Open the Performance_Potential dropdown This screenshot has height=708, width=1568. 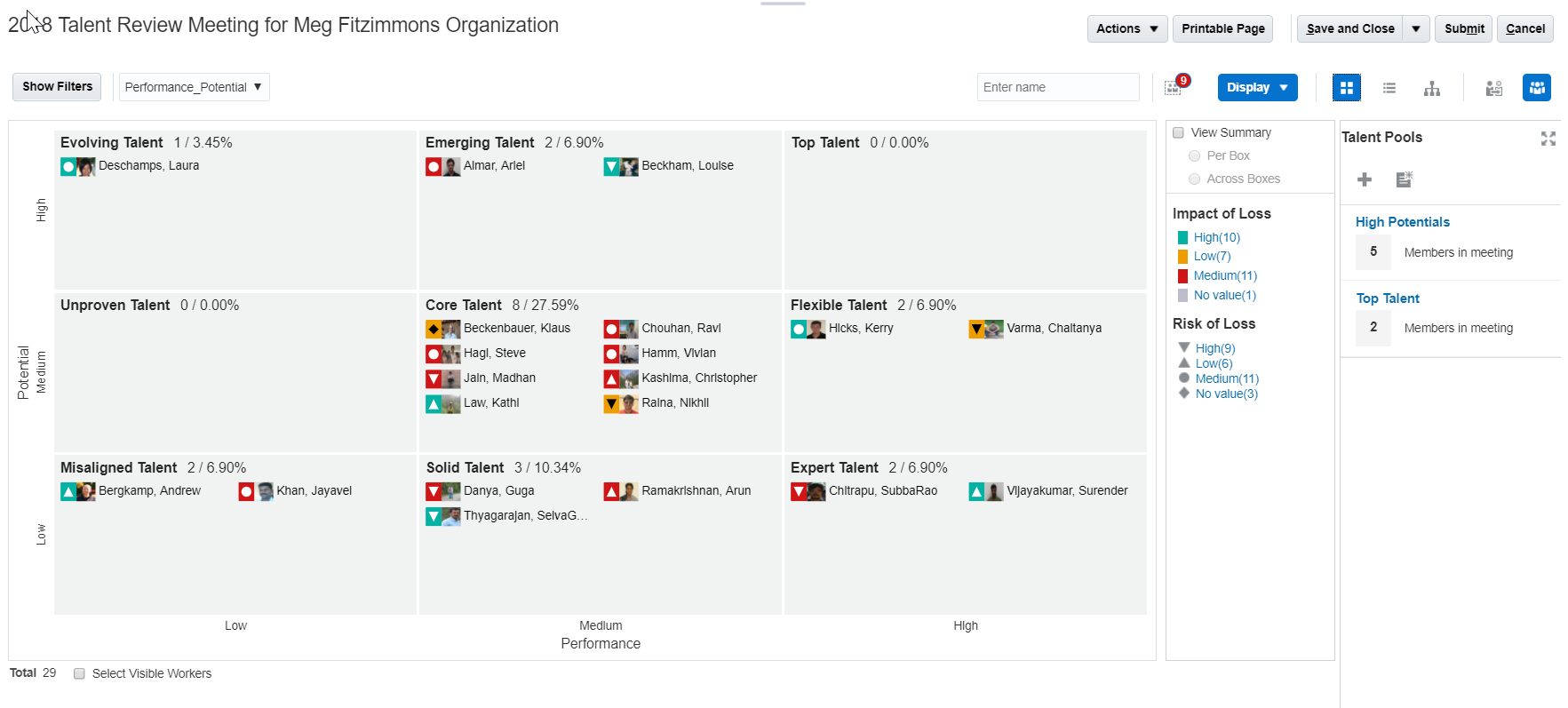[194, 87]
